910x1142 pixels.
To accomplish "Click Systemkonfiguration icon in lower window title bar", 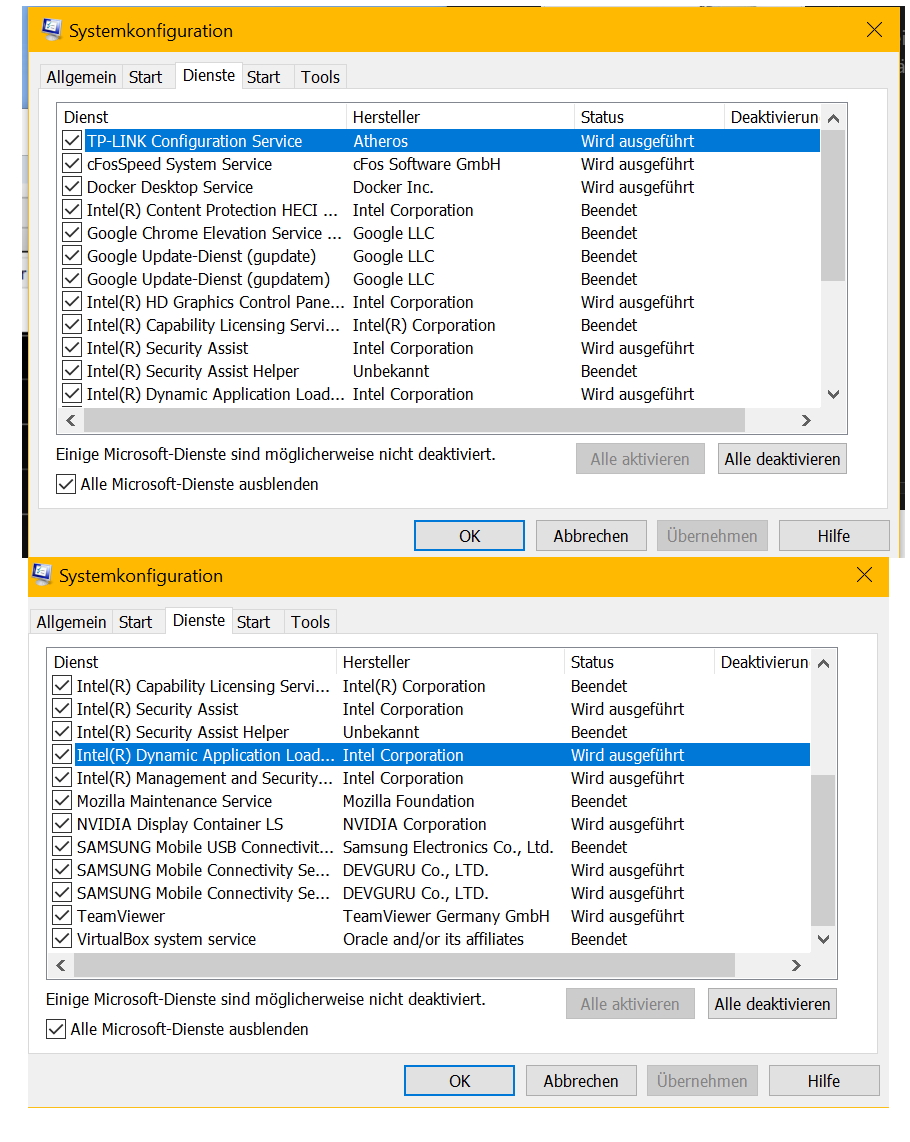I will pyautogui.click(x=42, y=575).
